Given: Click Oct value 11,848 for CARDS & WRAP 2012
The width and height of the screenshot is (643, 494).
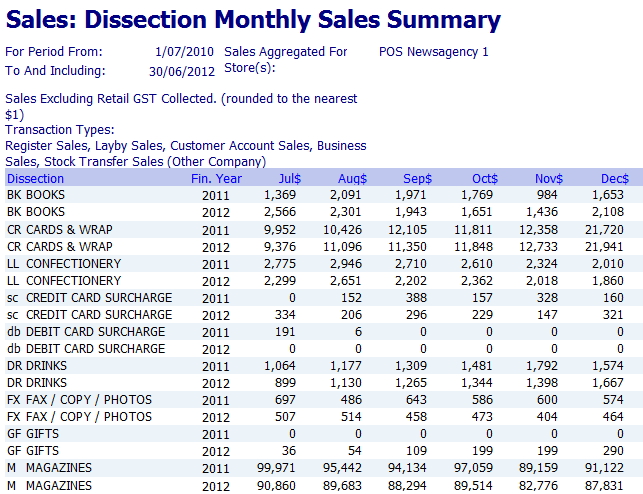Looking at the screenshot, I should coord(473,247).
